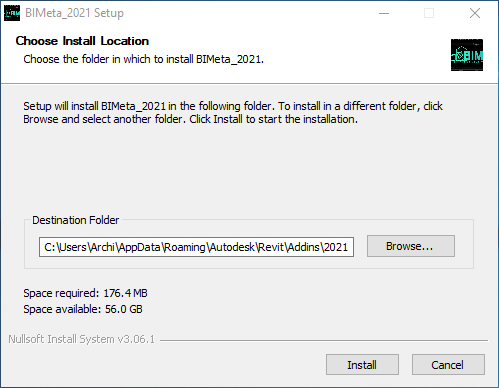Click the BIMeta_2021 Setup title text

74,13
